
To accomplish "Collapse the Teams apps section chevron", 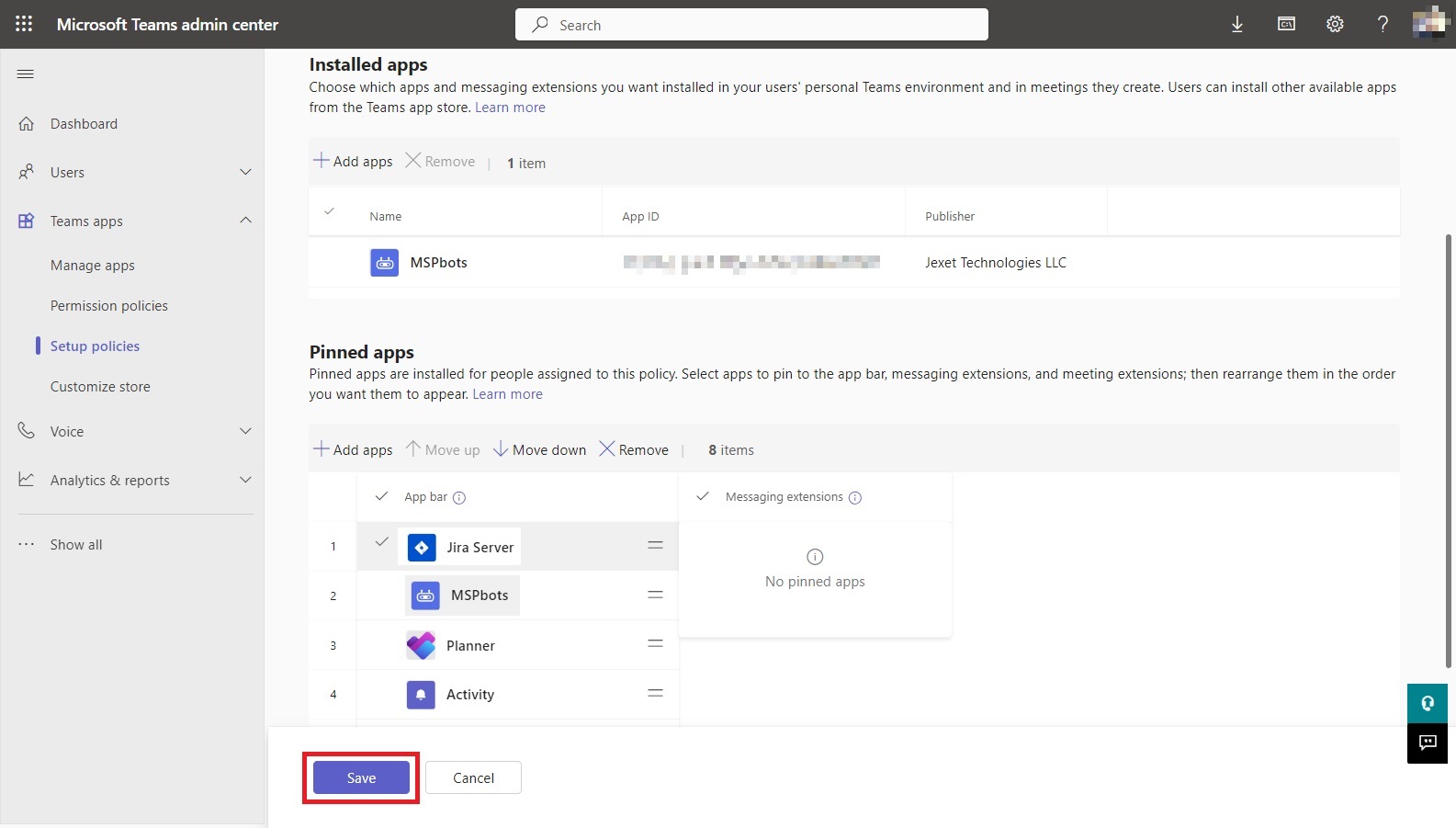I will click(x=245, y=221).
